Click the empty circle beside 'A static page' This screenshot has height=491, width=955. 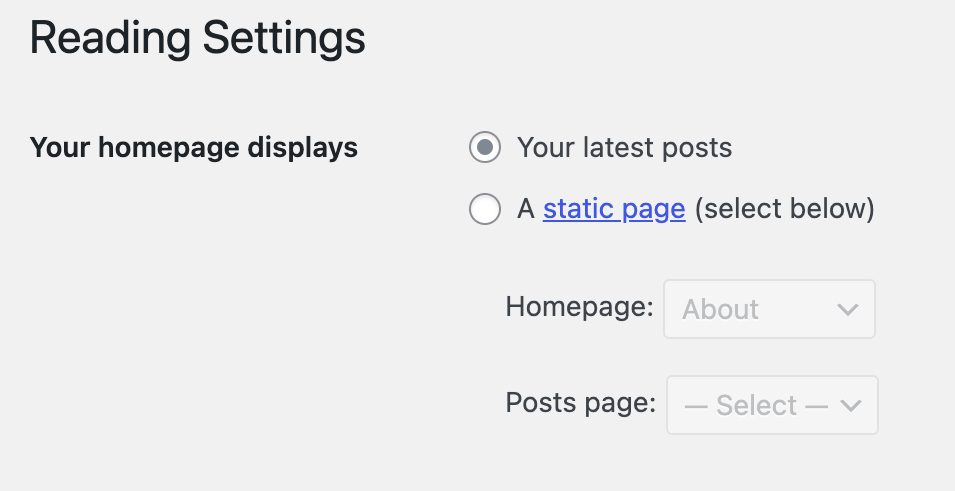[x=485, y=209]
